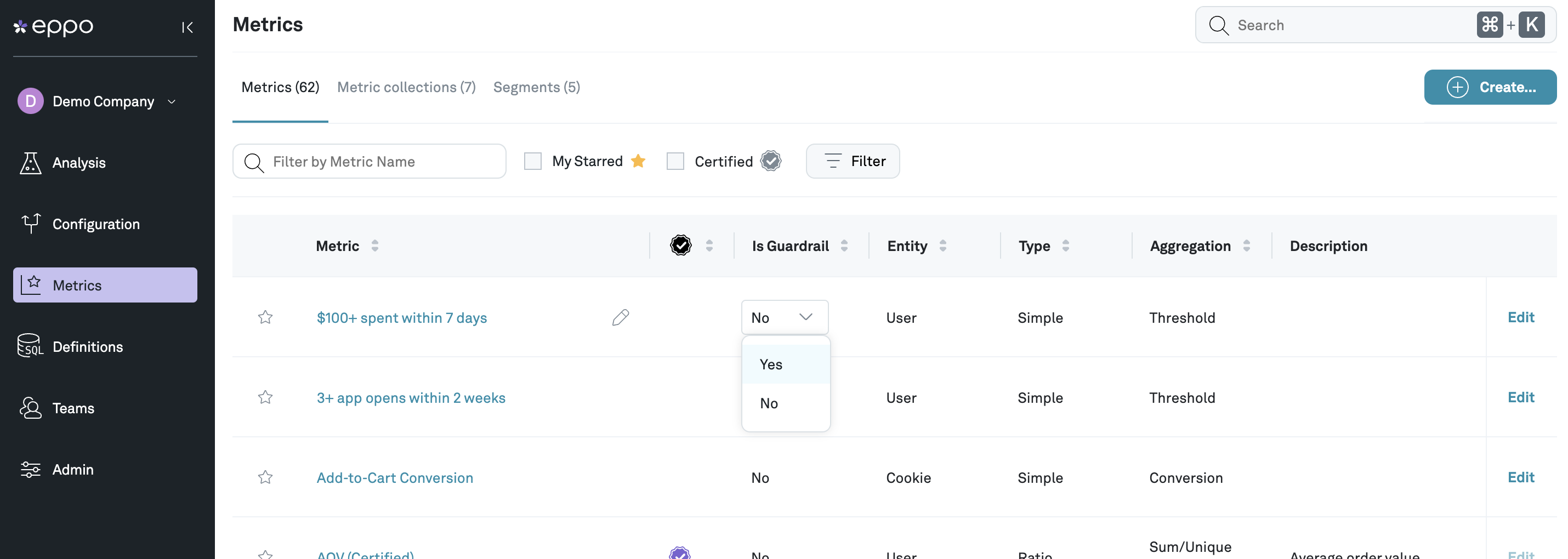Click the certified badge icon beside Certified
Viewport: 1568px width, 559px height.
[771, 161]
